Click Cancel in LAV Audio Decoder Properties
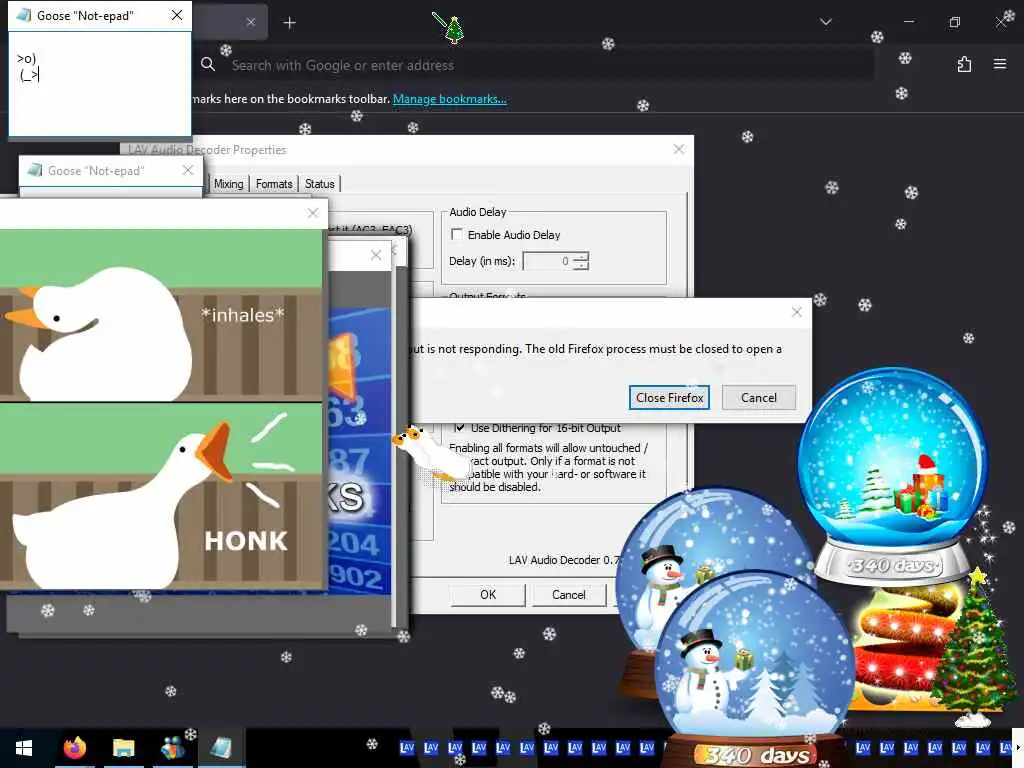 (569, 594)
